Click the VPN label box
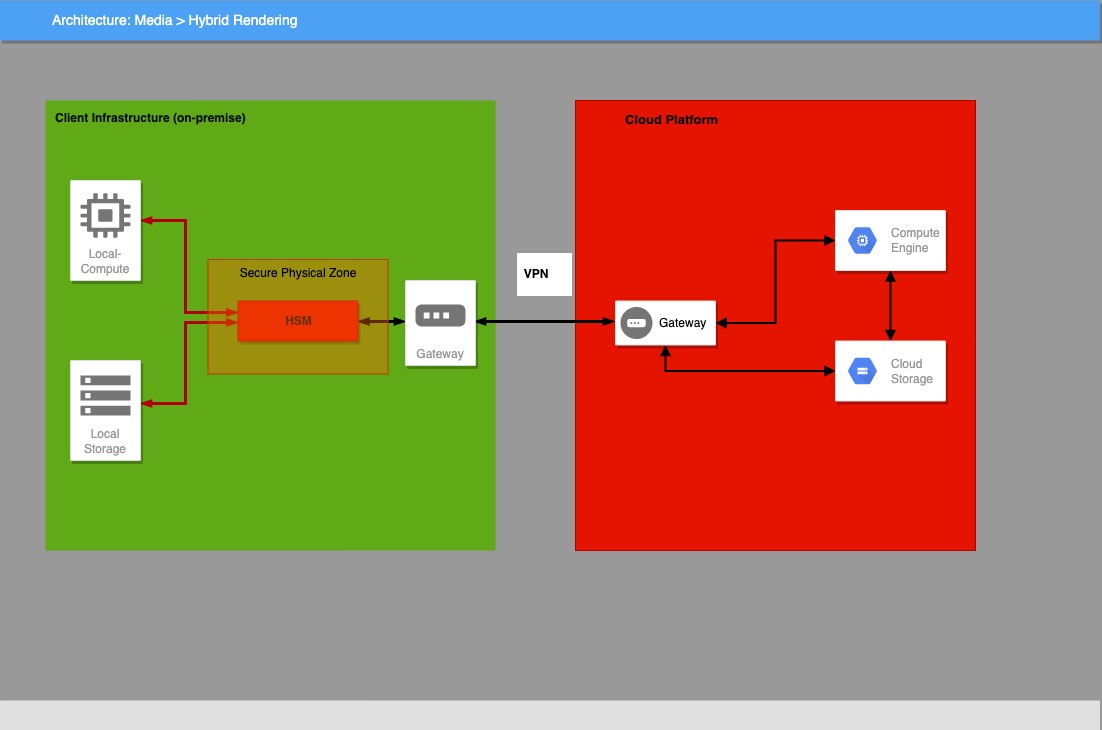This screenshot has width=1102, height=730. coord(544,274)
